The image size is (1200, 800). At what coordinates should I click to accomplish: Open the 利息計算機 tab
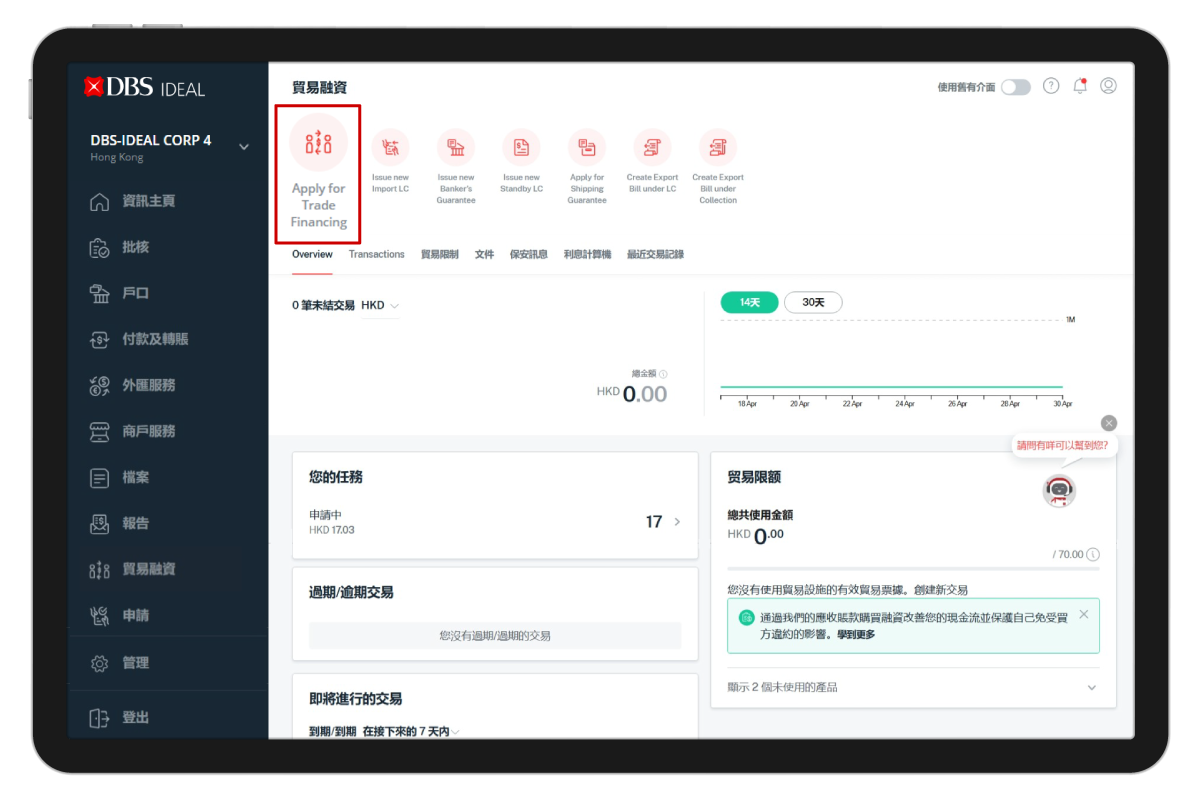point(587,255)
